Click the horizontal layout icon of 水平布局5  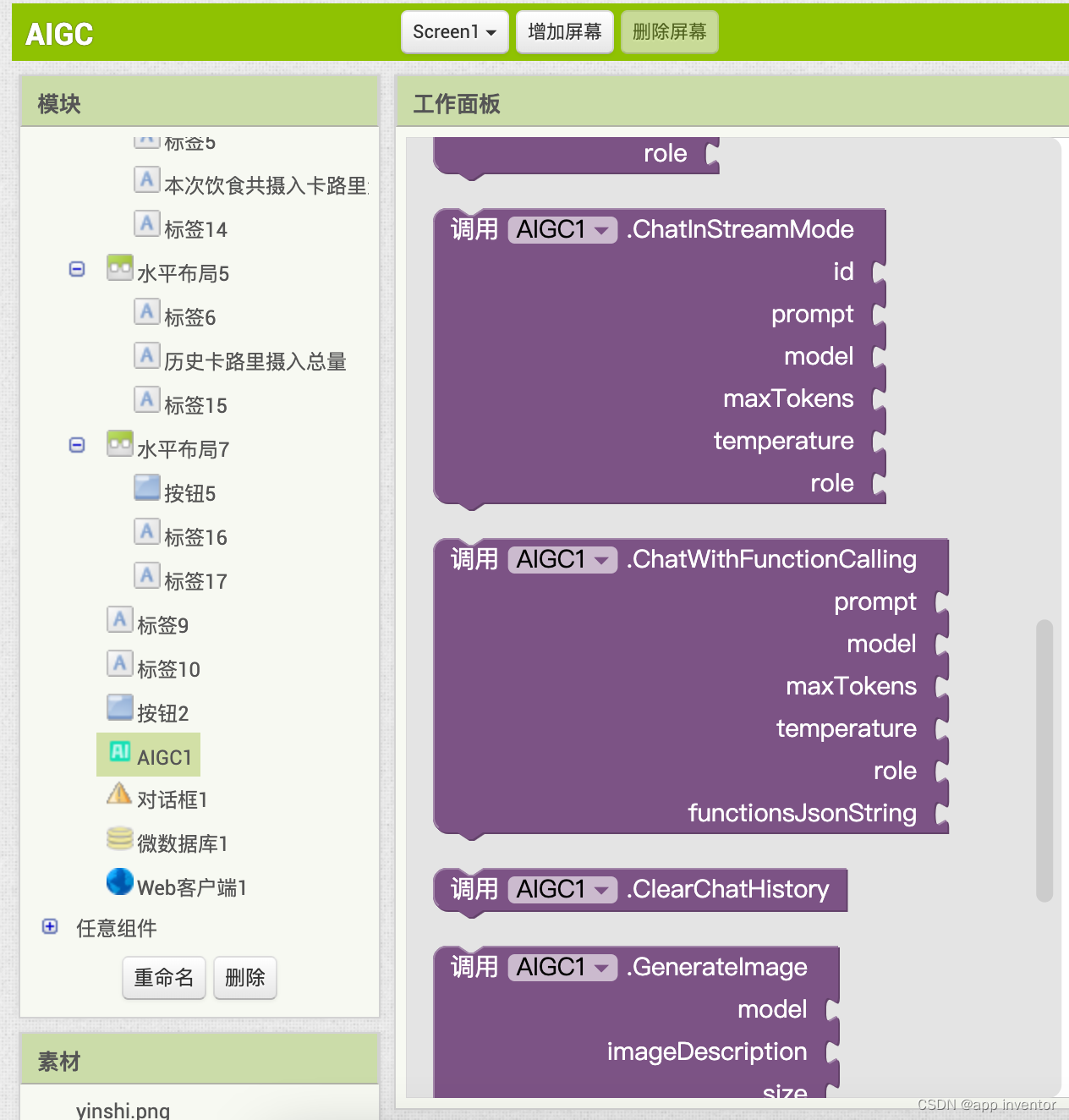120,267
